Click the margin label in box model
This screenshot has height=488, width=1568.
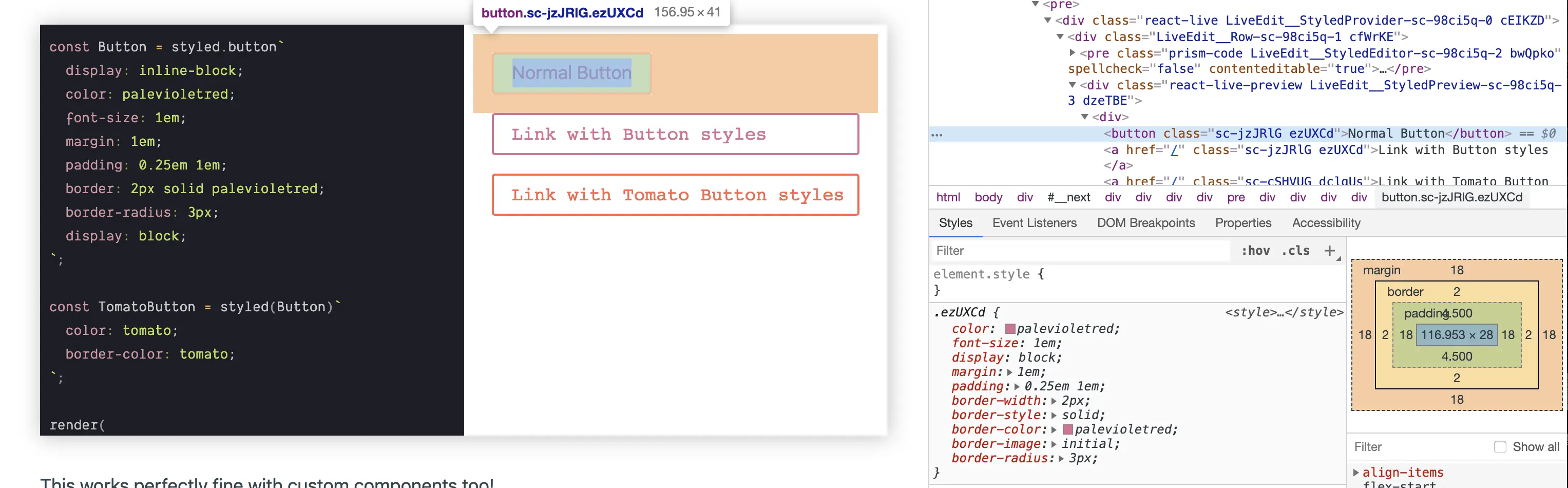point(1381,271)
